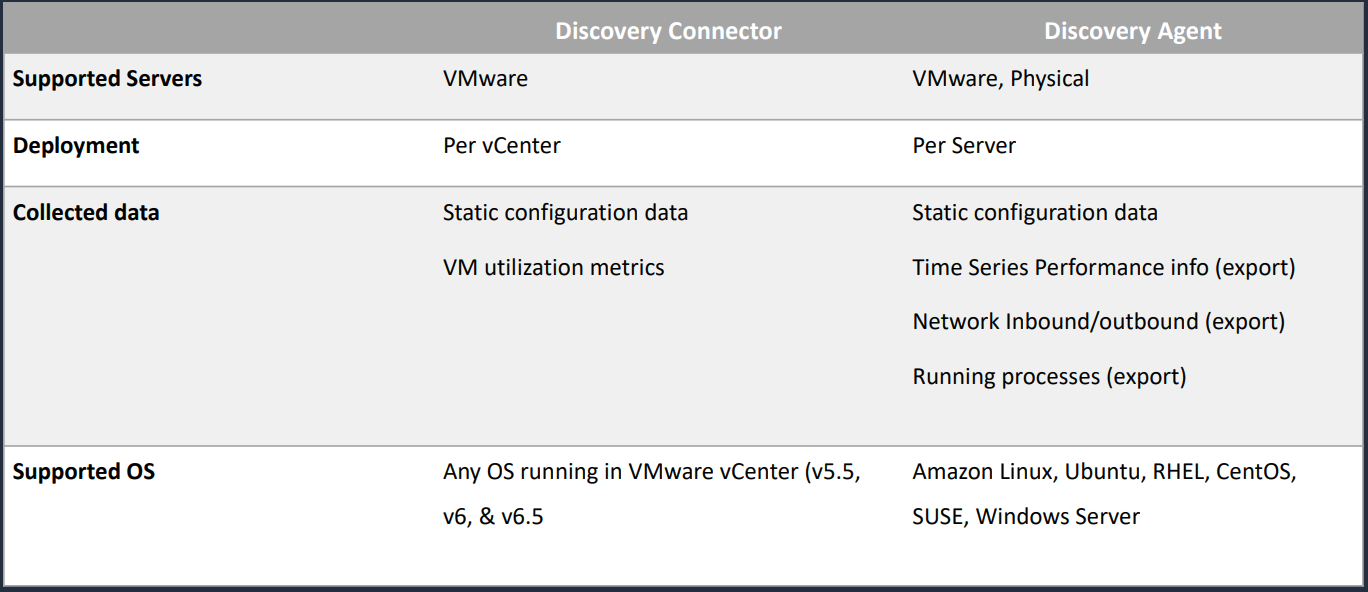This screenshot has width=1368, height=592.
Task: Click 'Network Inbound/outbound (export)' text
Action: tap(1099, 322)
